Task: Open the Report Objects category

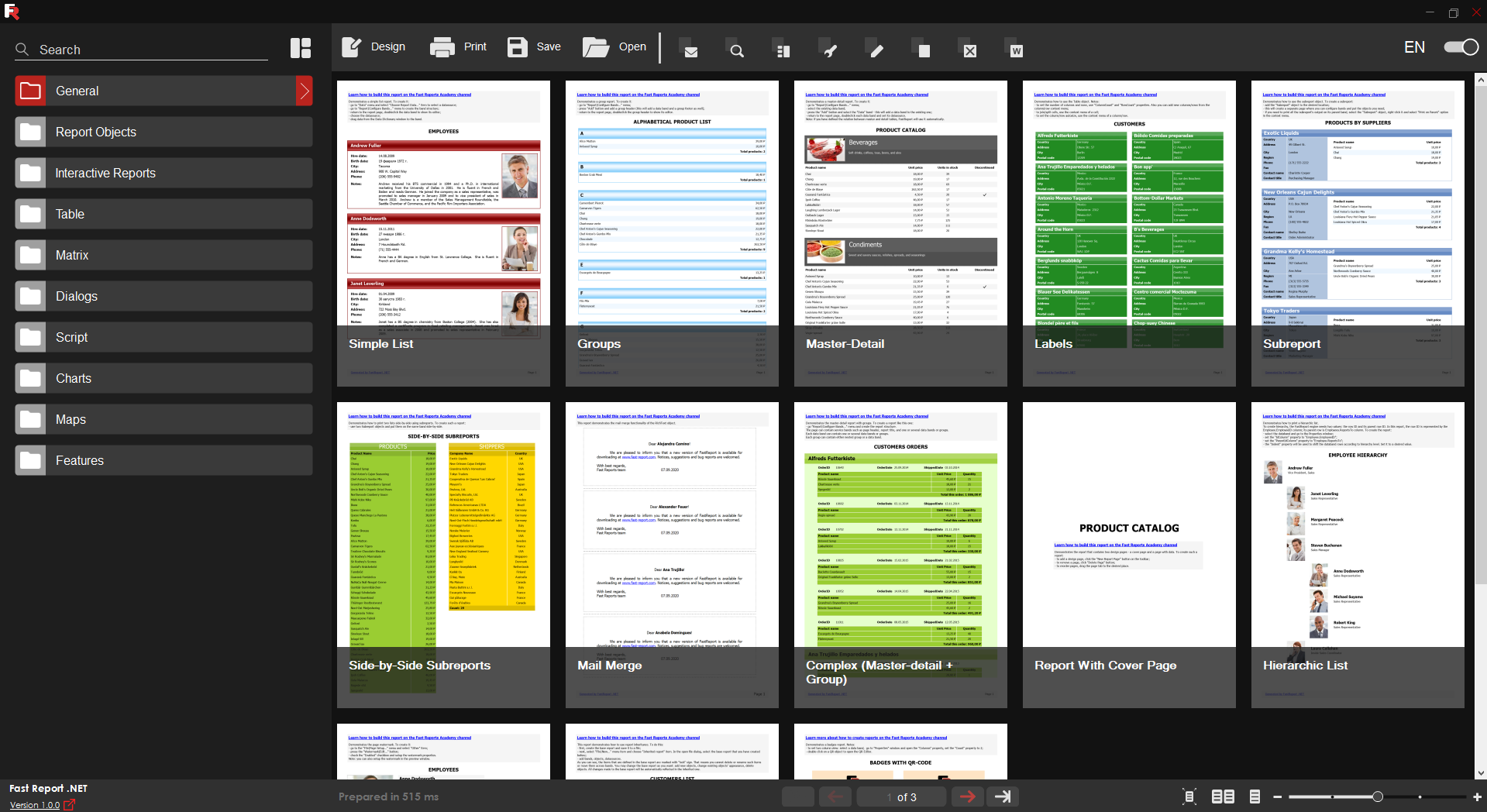Action: point(164,132)
